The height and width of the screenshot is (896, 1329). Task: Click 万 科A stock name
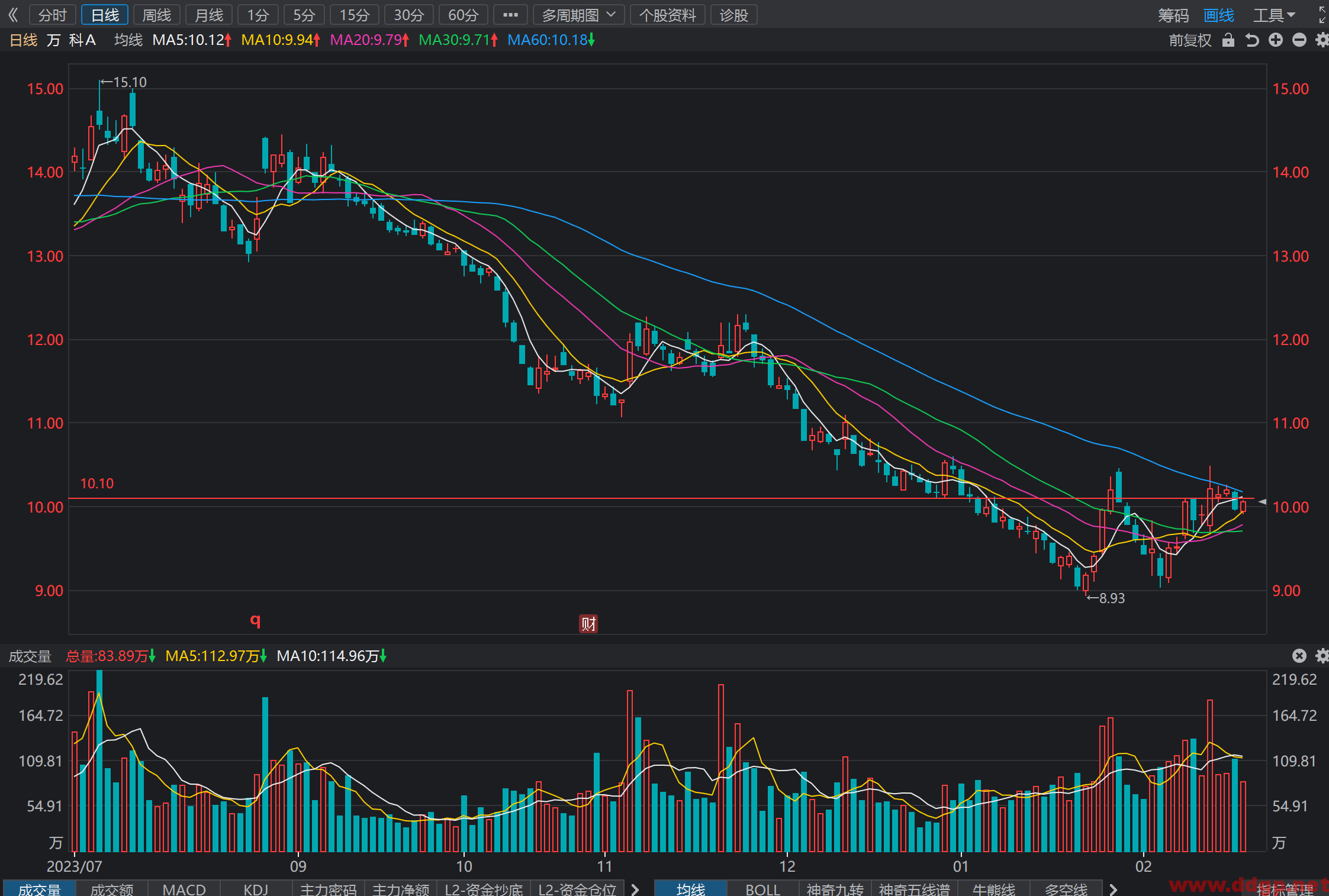[x=71, y=40]
